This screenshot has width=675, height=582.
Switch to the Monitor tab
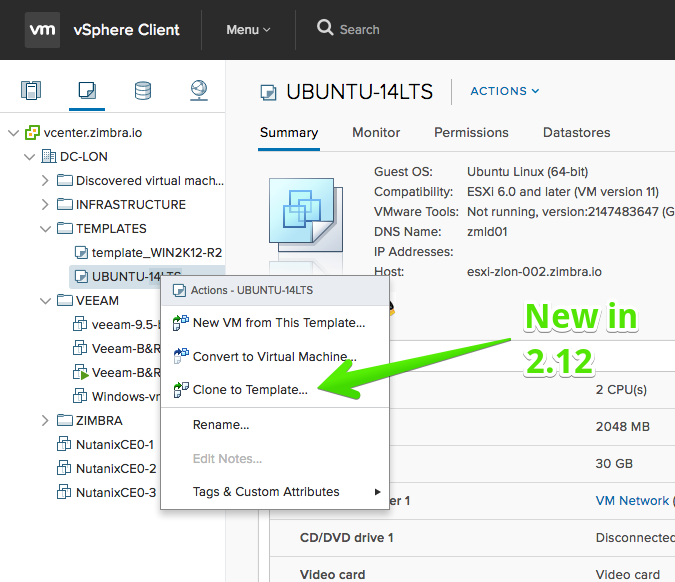[x=376, y=133]
